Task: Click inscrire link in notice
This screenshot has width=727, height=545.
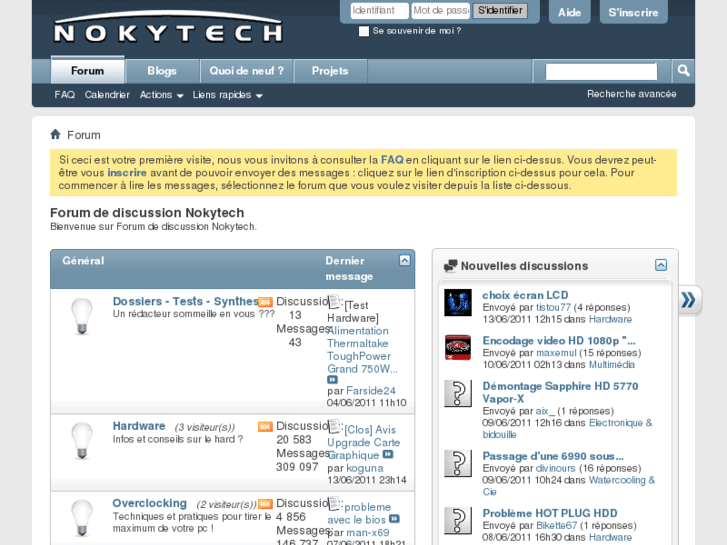Action: tap(127, 173)
